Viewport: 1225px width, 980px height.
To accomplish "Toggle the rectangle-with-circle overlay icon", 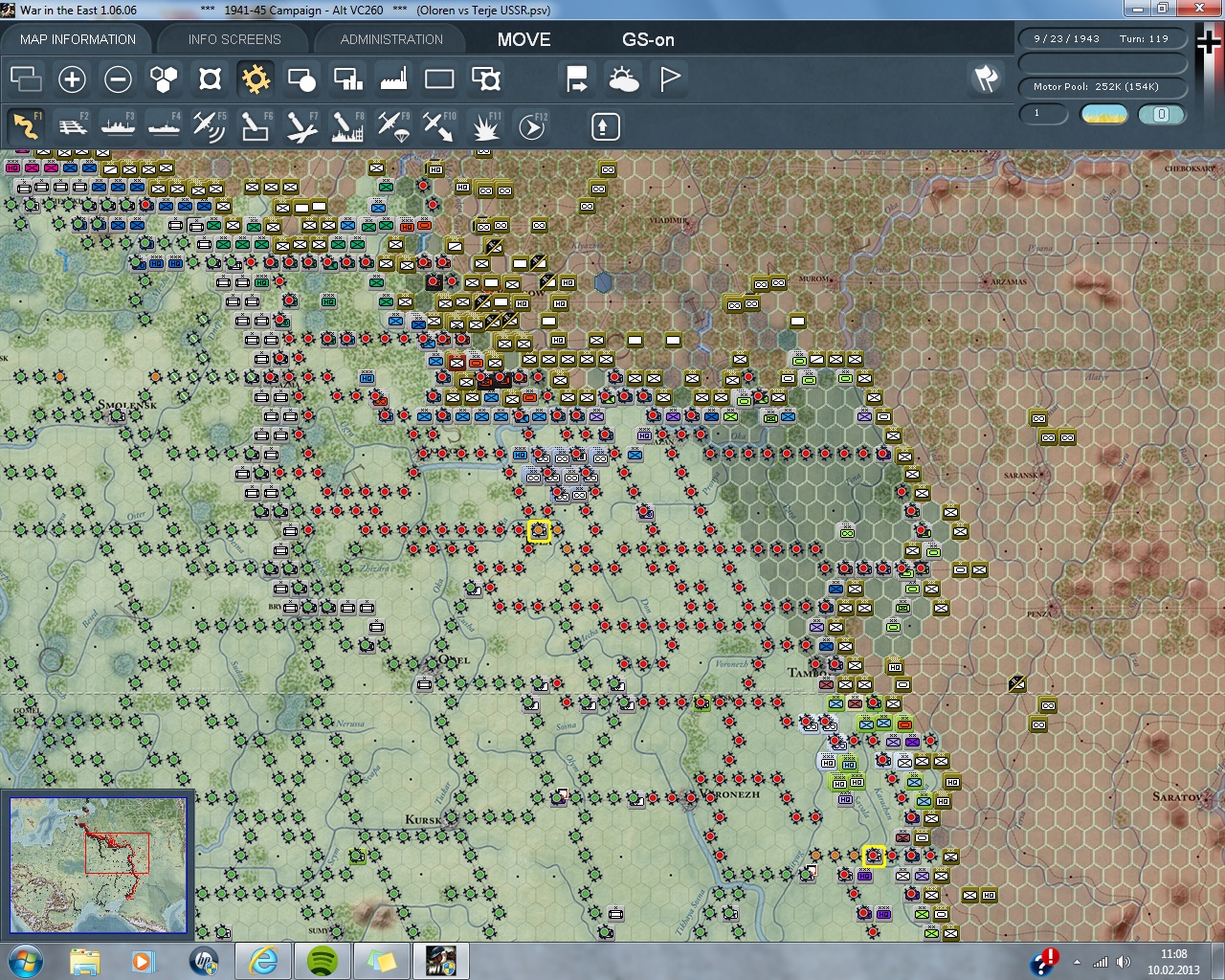I will 301,78.
